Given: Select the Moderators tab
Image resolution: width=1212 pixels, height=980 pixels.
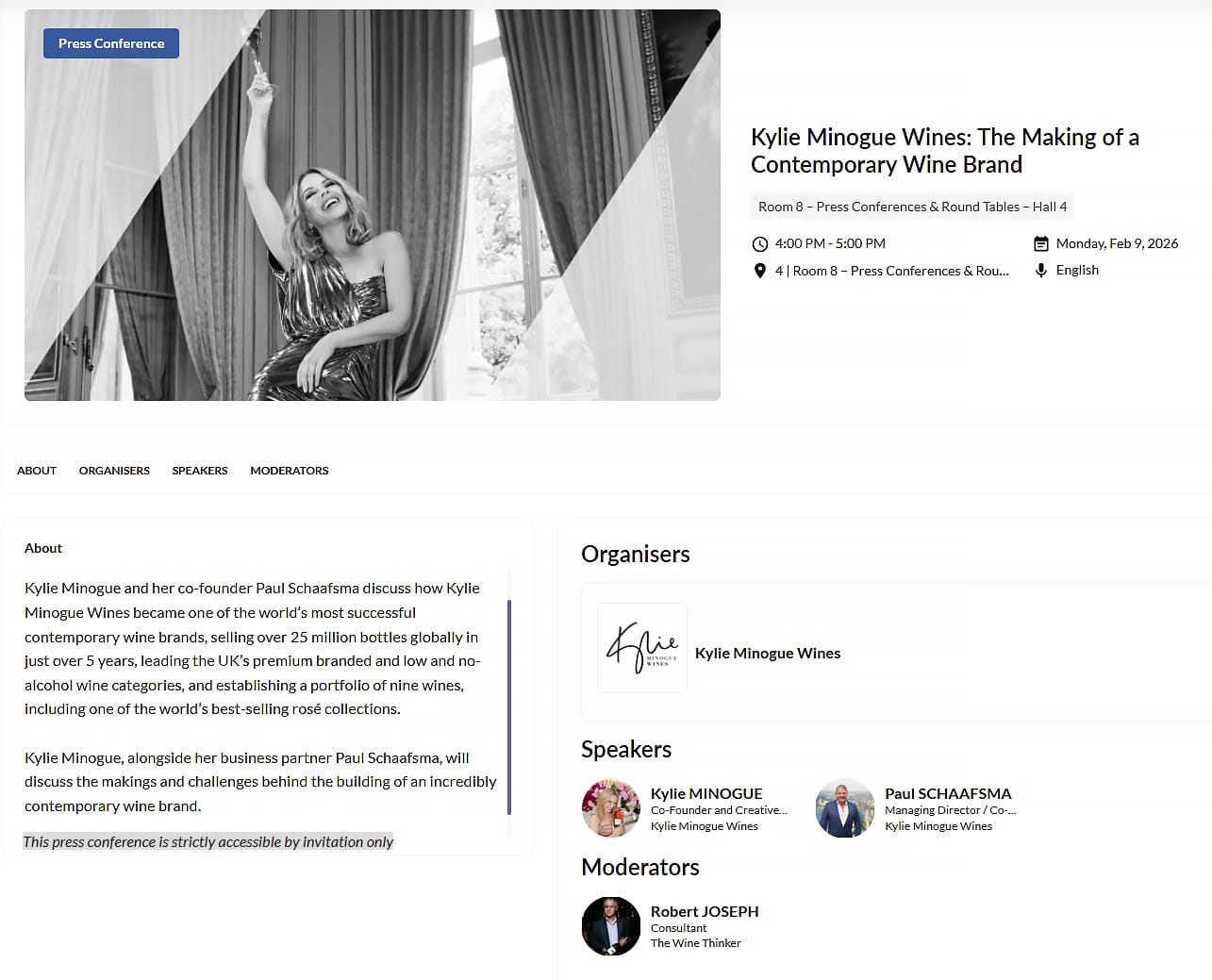Looking at the screenshot, I should point(290,471).
